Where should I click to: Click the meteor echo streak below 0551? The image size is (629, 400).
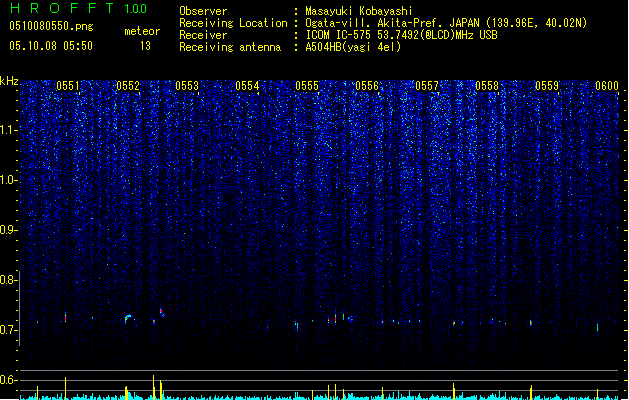[65, 317]
